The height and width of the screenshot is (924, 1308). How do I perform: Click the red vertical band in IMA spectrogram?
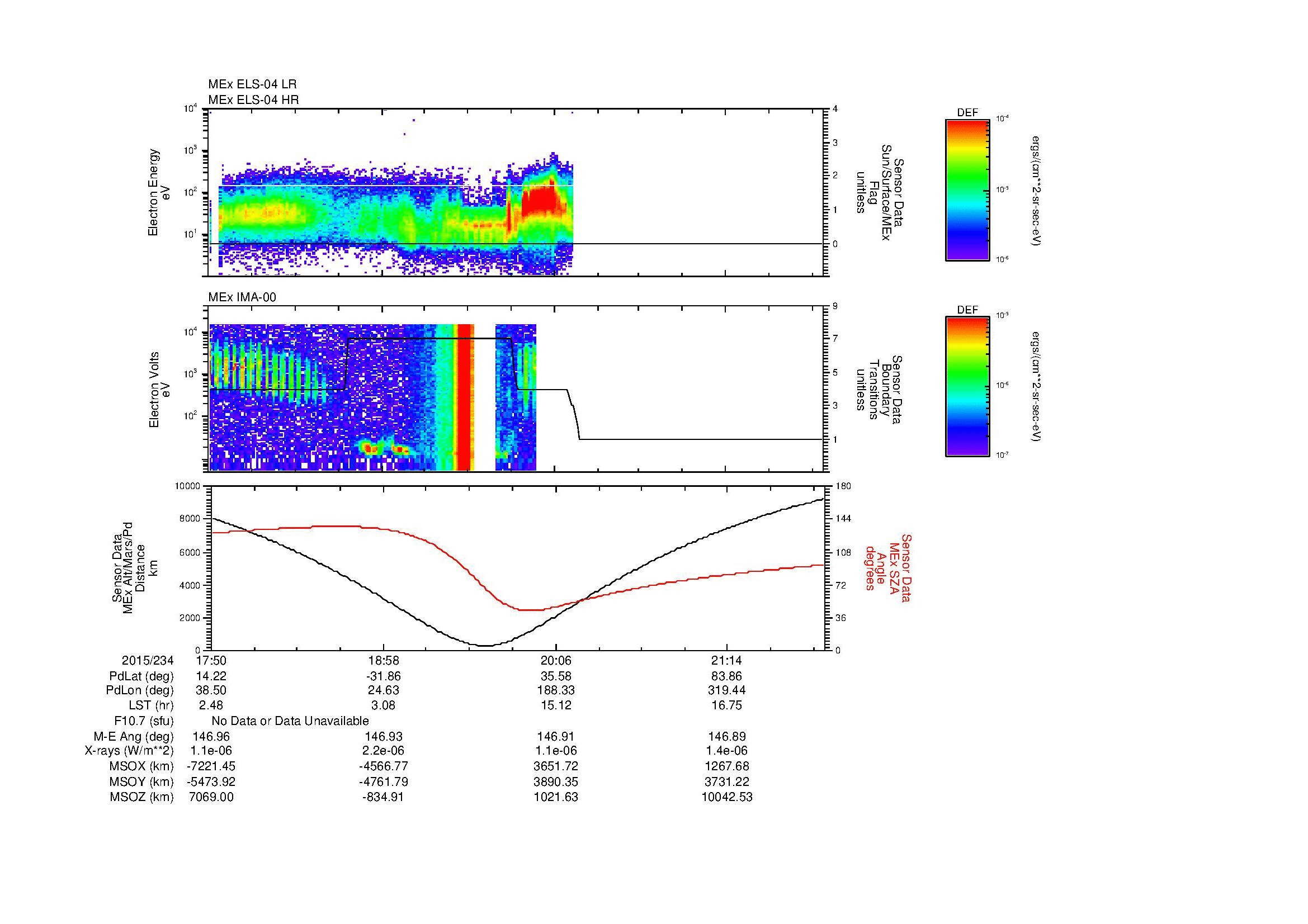(x=465, y=397)
